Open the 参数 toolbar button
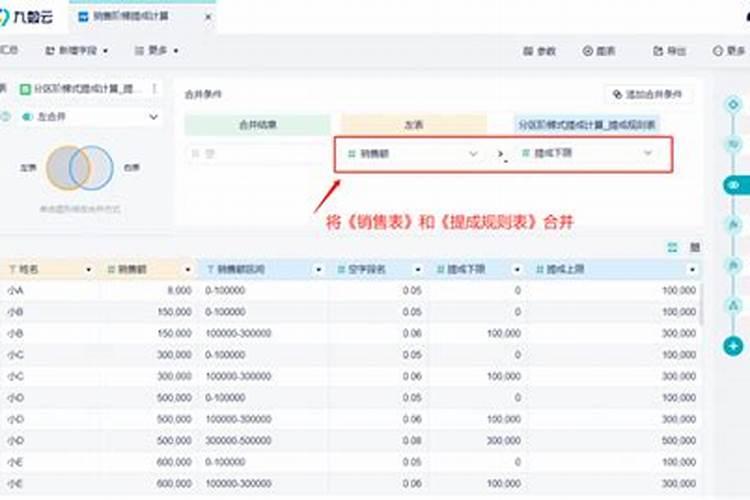The image size is (750, 500). 539,51
